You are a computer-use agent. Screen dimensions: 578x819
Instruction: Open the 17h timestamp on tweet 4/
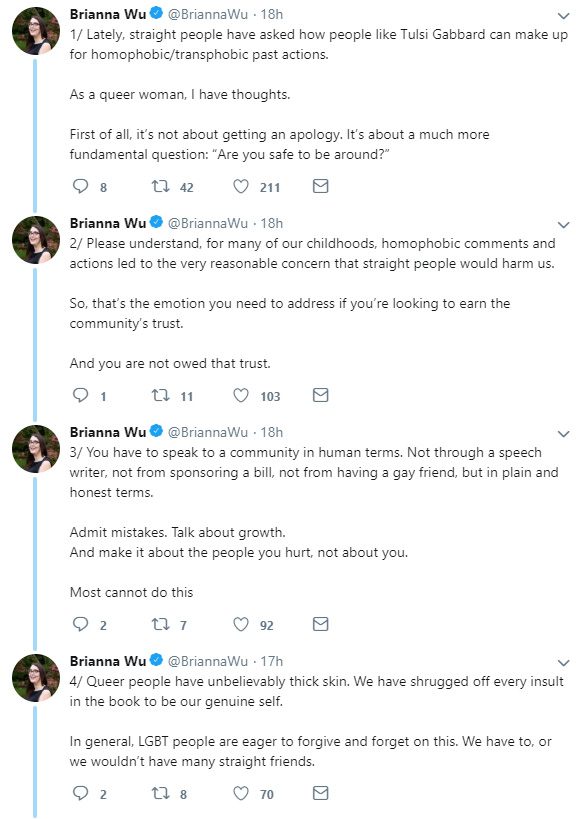[x=272, y=661]
